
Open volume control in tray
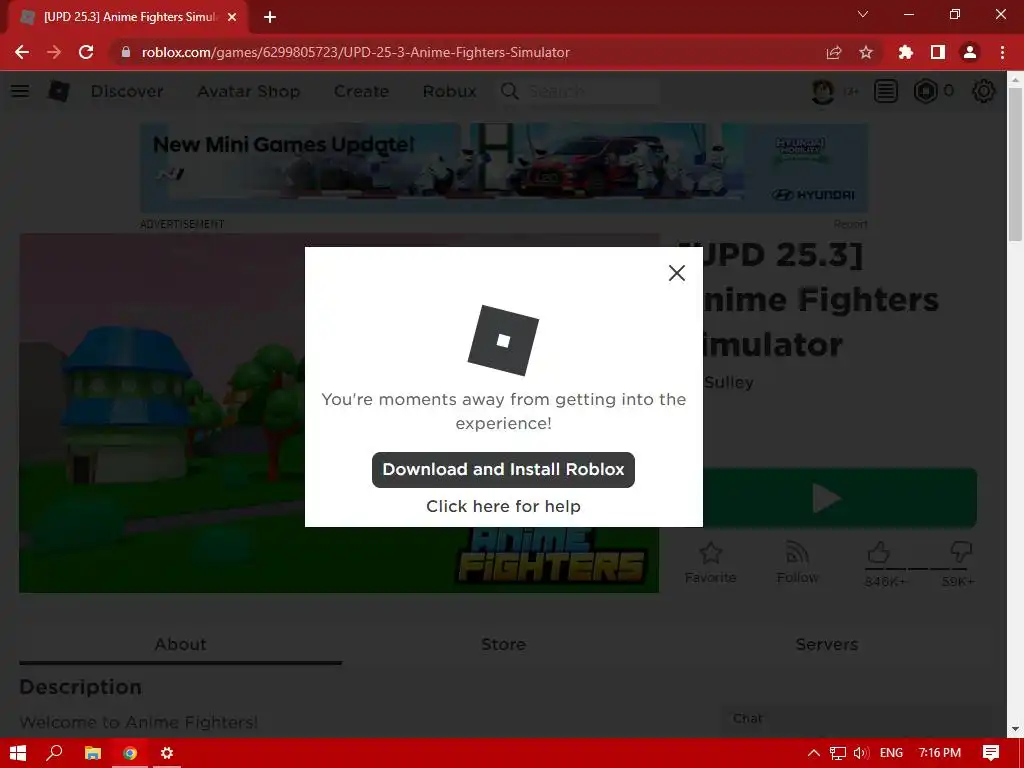(x=861, y=753)
